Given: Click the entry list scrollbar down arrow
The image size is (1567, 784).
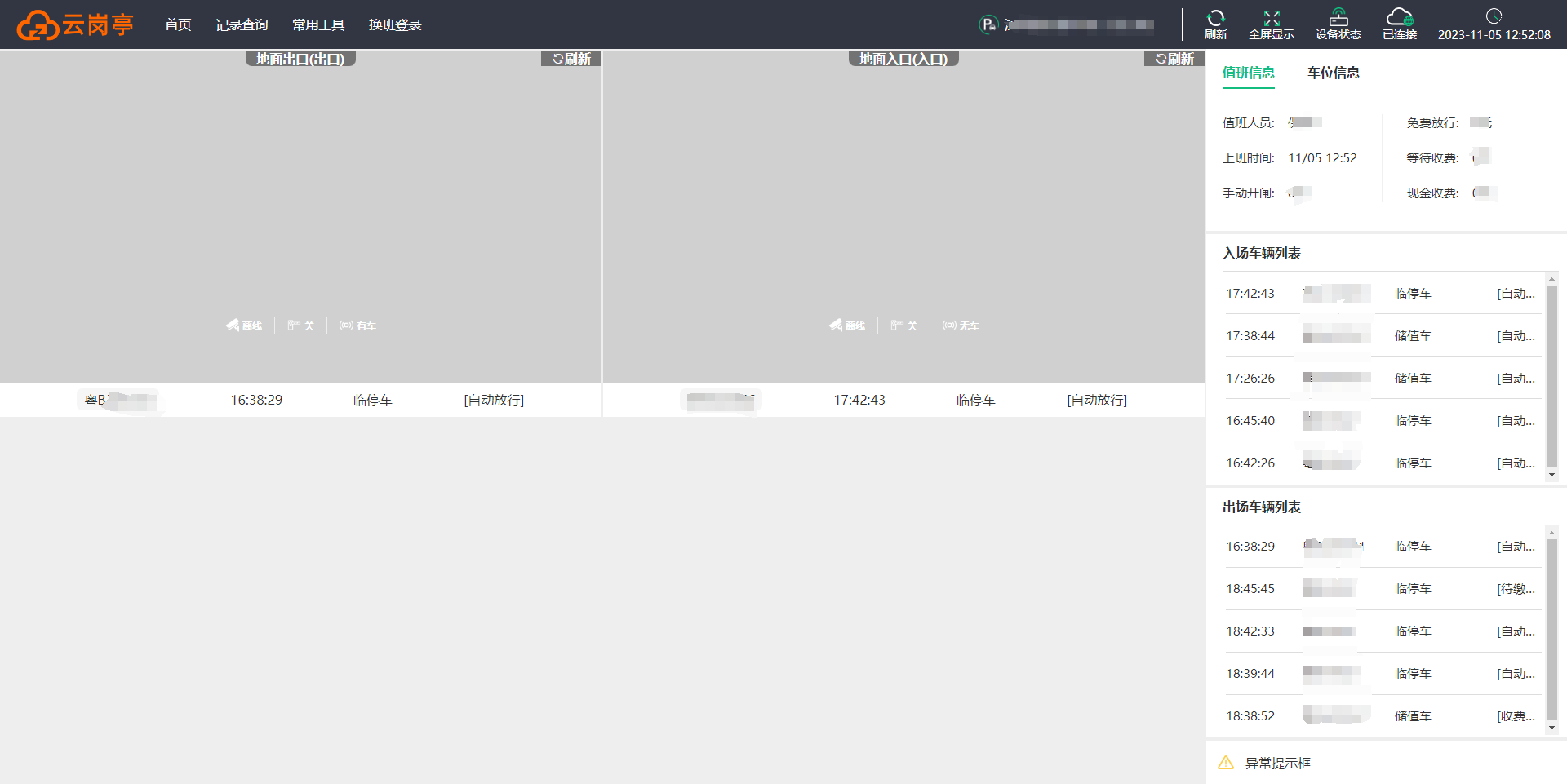Looking at the screenshot, I should point(1551,475).
